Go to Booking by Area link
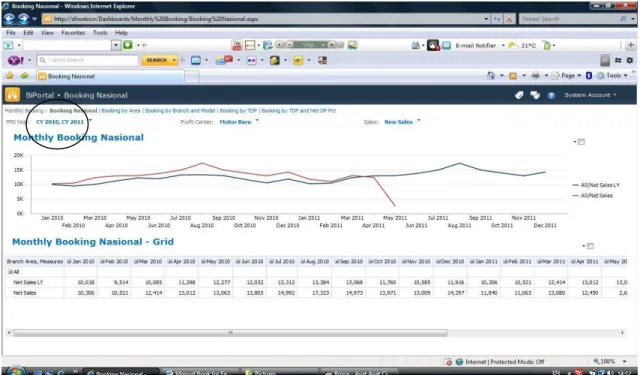This screenshot has height=375, width=640. (x=121, y=111)
